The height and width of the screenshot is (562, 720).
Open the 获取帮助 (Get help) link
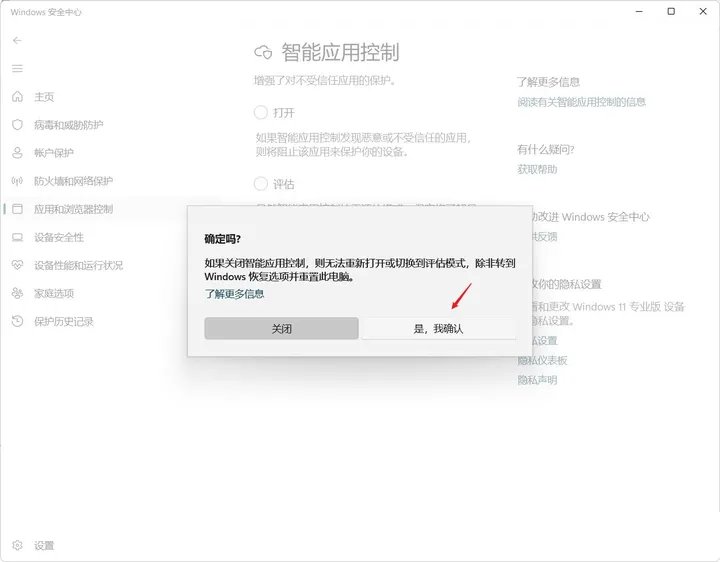pyautogui.click(x=537, y=169)
